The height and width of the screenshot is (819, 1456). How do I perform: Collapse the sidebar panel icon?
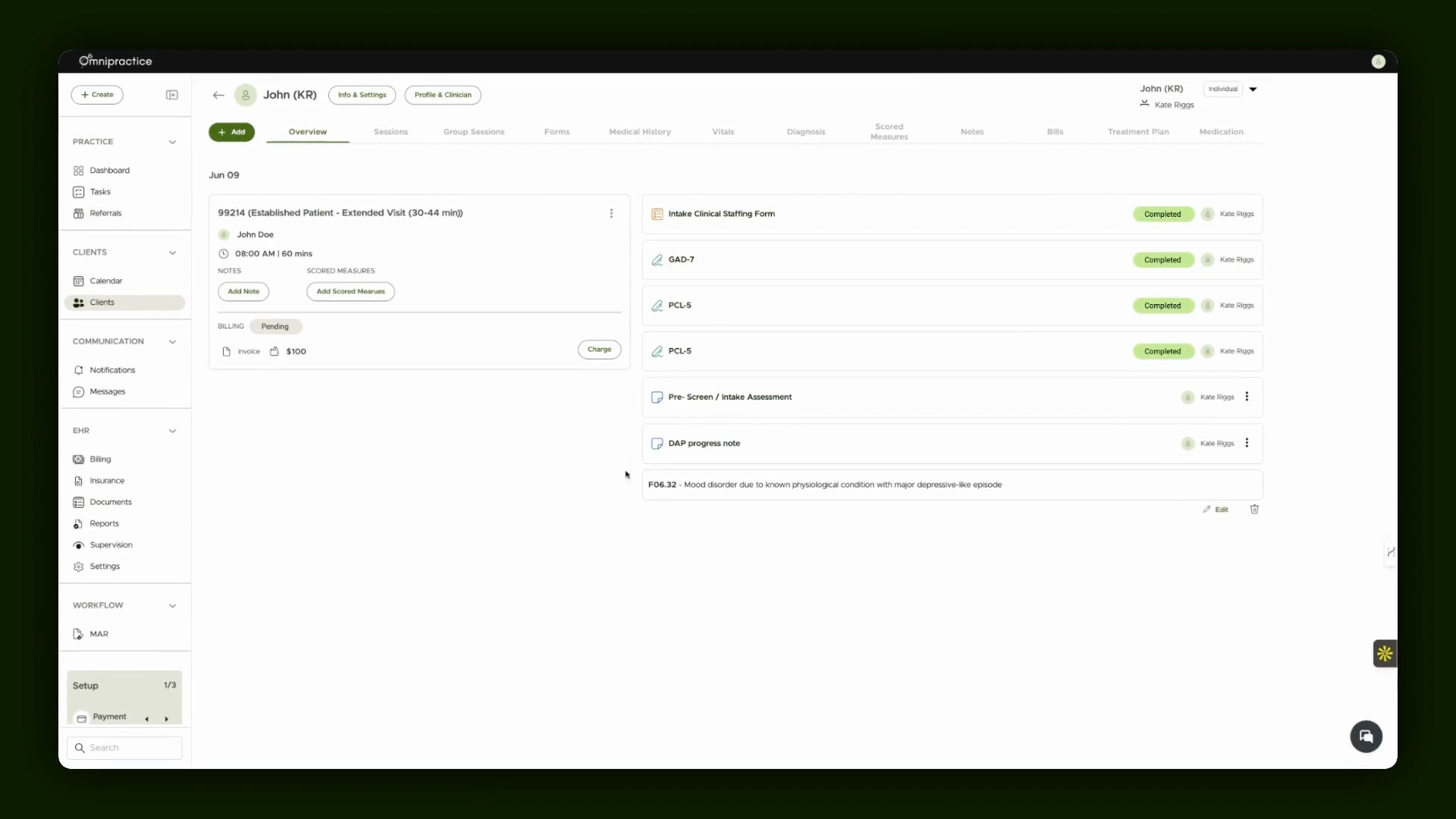(x=172, y=95)
